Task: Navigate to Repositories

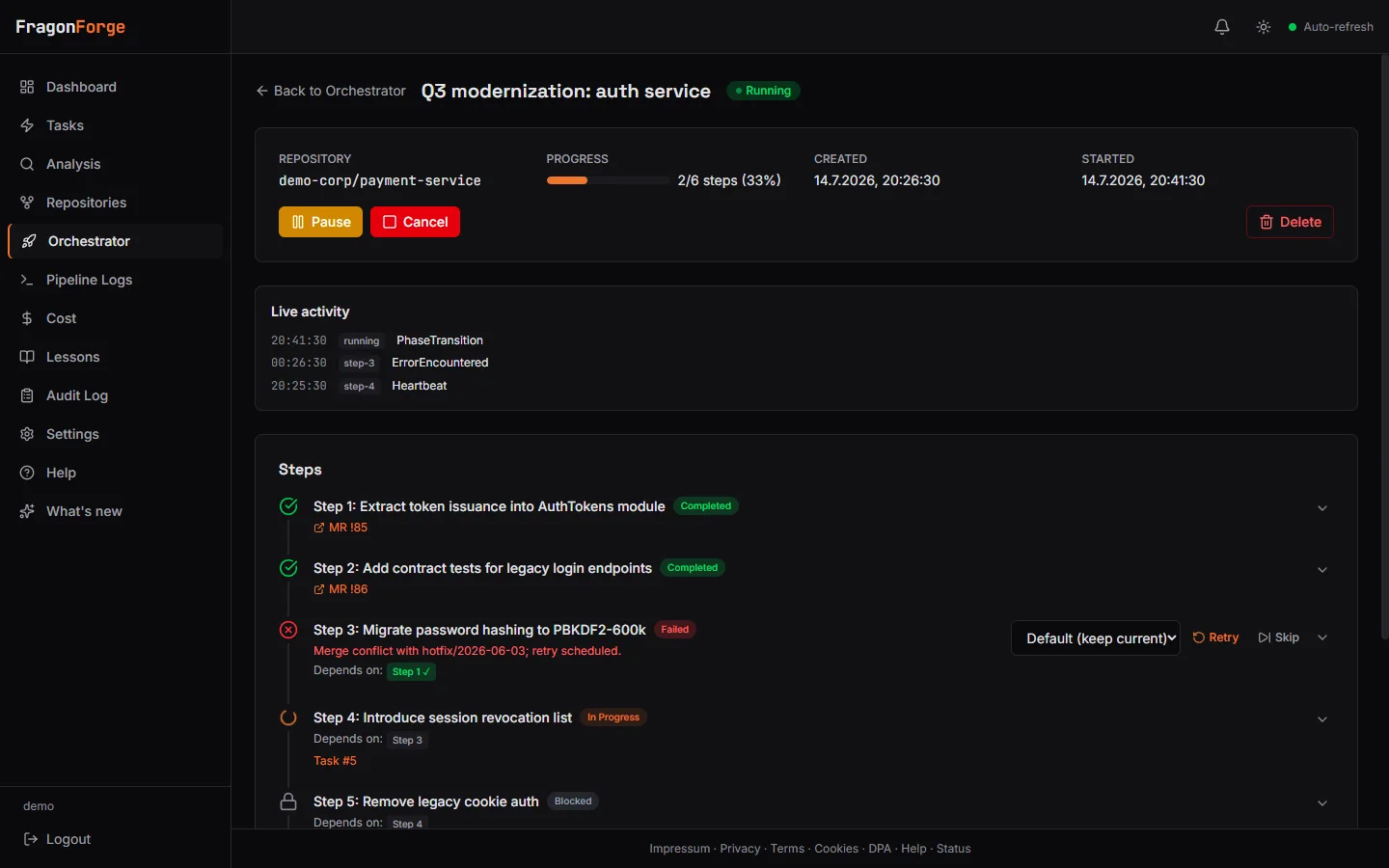Action: 116,203
